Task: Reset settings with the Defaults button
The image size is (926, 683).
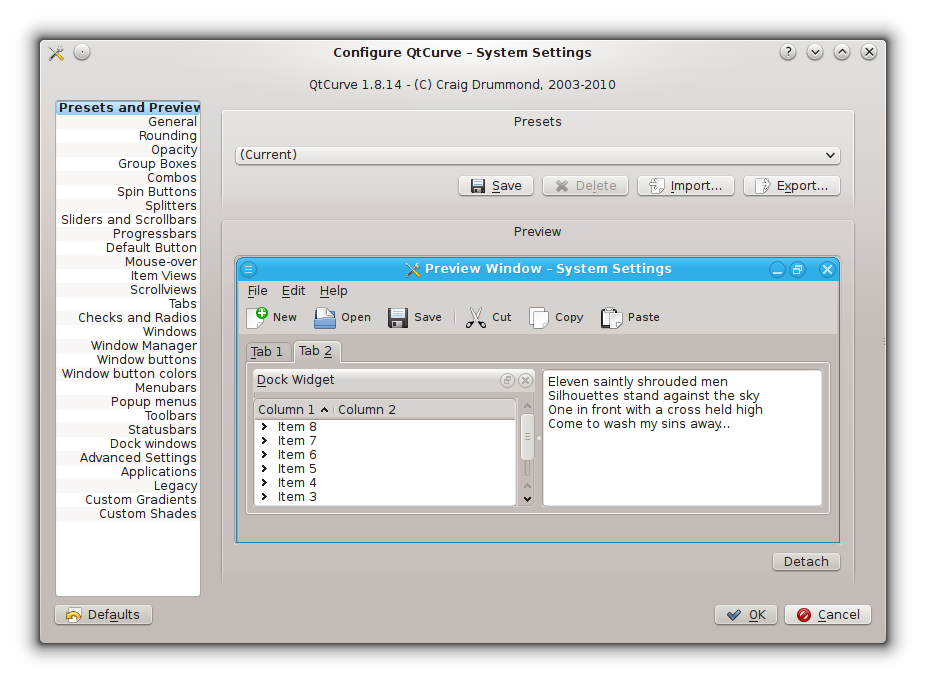Action: 104,614
